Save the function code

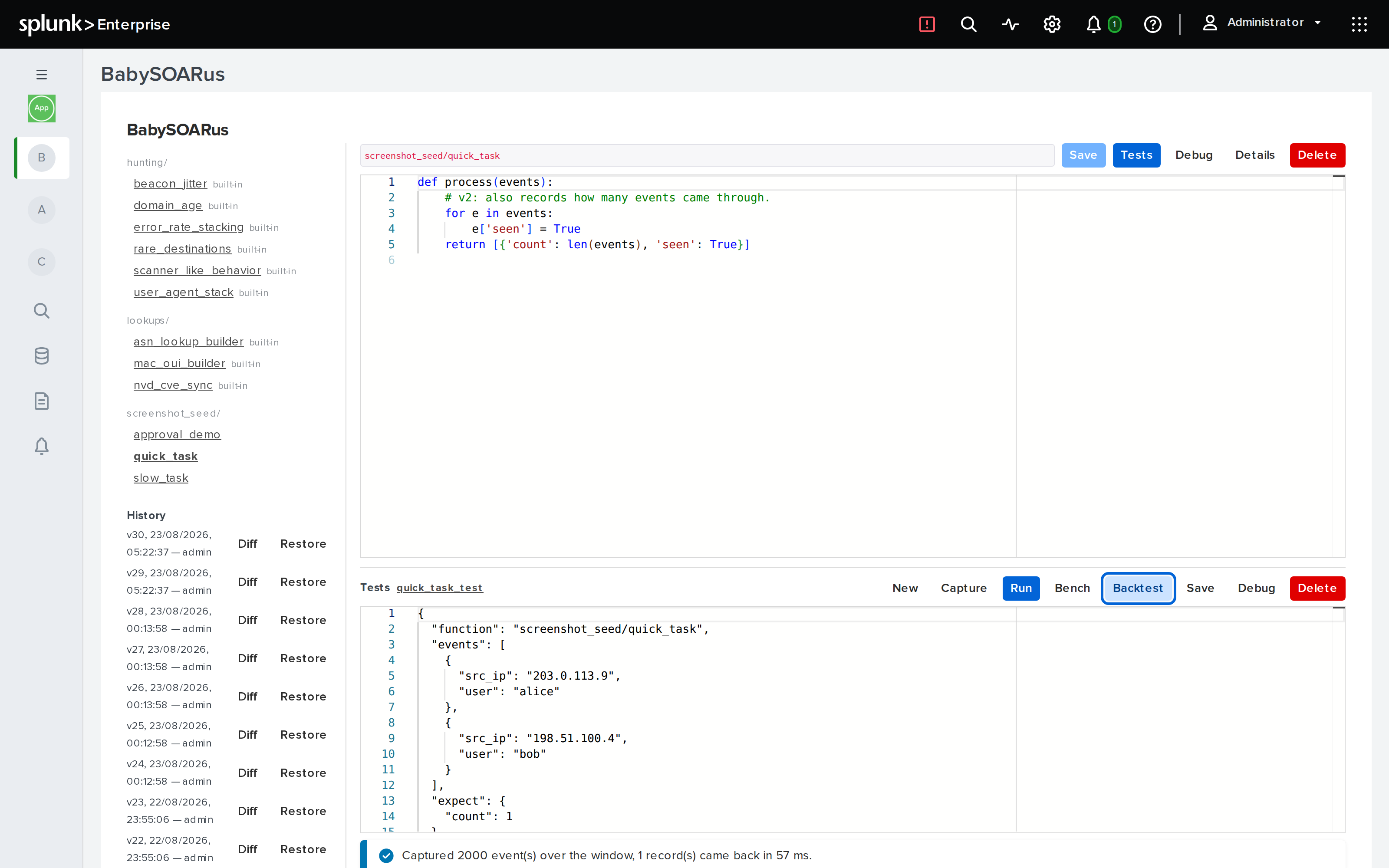point(1083,155)
